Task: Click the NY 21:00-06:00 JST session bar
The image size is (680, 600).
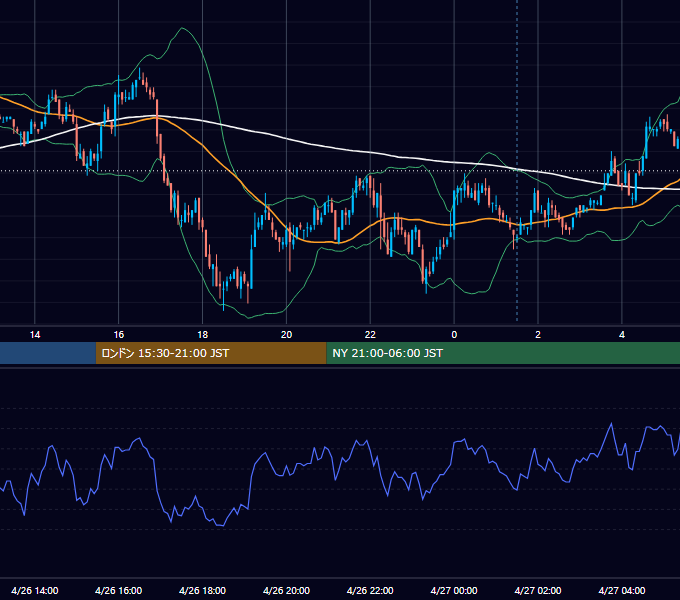Action: tap(503, 353)
